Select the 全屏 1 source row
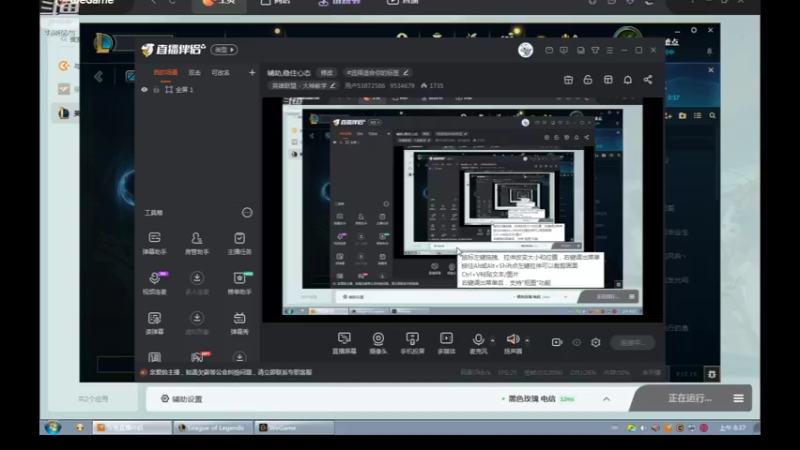The image size is (800, 450). coord(198,90)
